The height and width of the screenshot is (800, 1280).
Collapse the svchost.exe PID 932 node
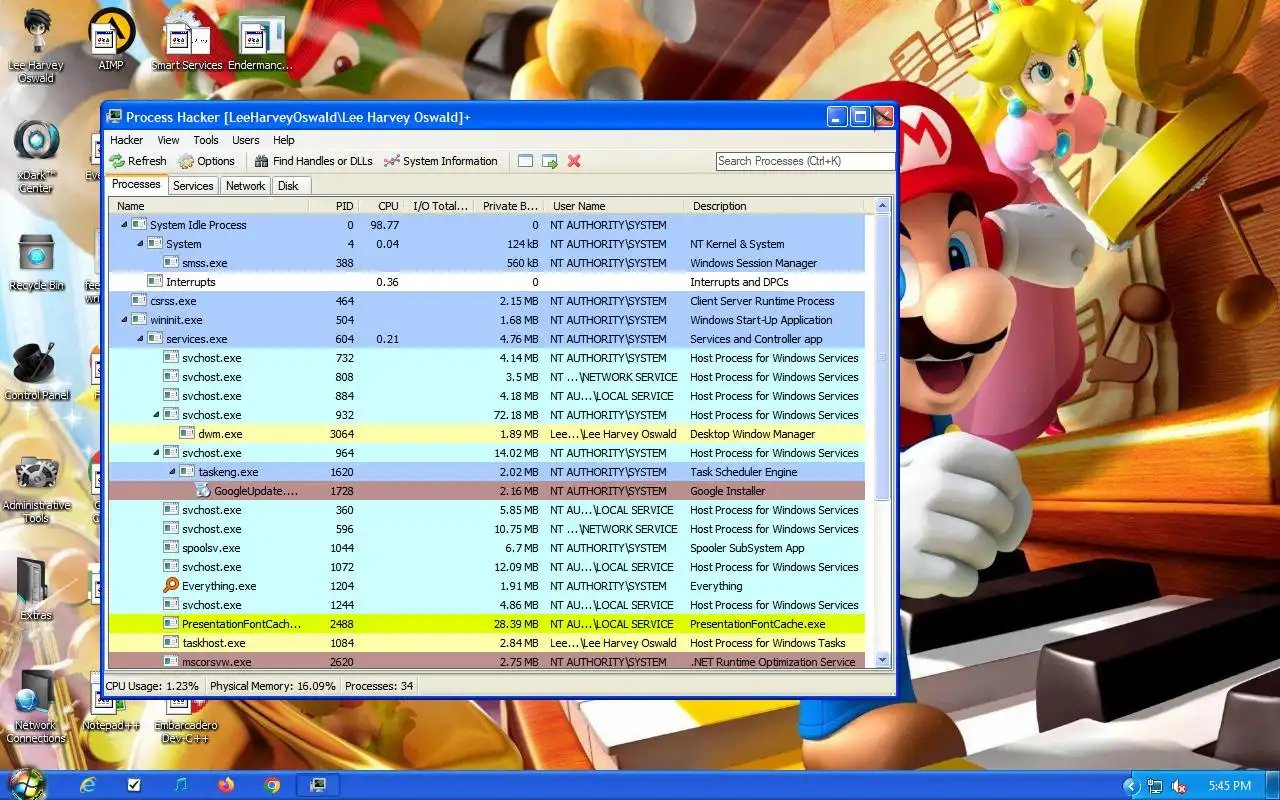tap(156, 415)
